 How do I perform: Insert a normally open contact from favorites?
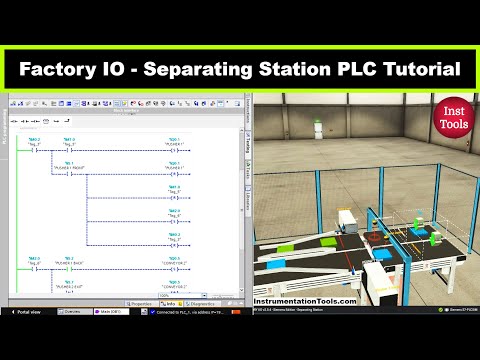pyautogui.click(x=14, y=121)
